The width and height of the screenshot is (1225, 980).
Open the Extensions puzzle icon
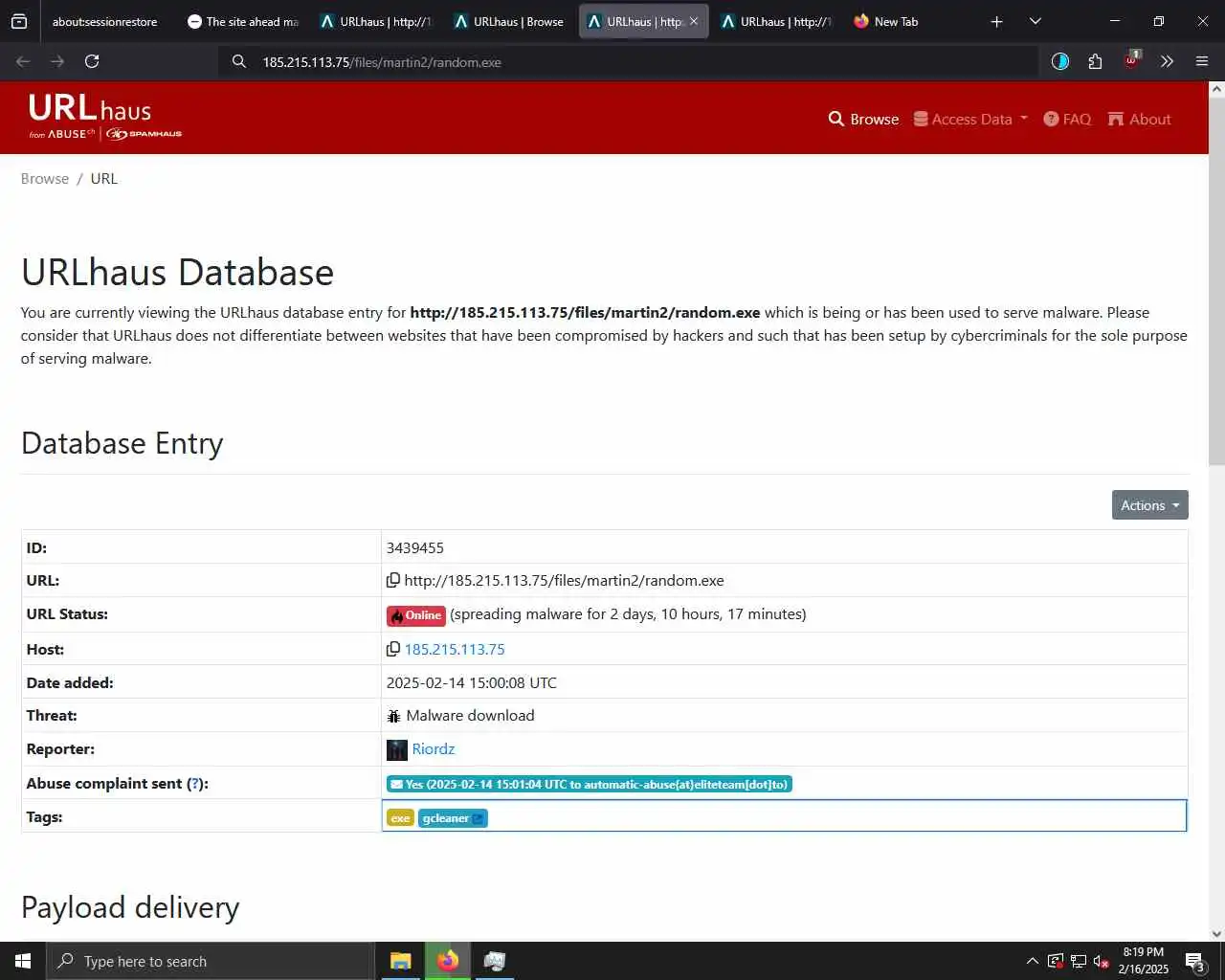pyautogui.click(x=1096, y=61)
